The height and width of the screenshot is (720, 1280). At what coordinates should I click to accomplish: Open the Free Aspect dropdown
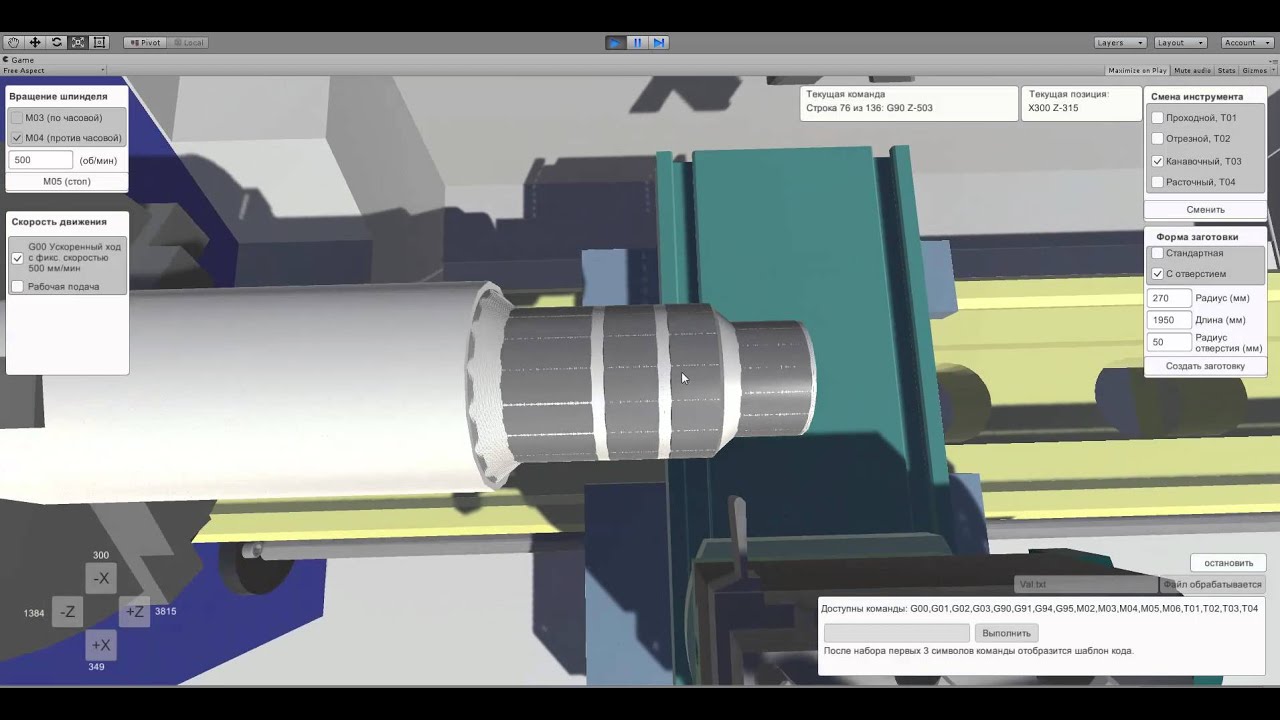[54, 71]
